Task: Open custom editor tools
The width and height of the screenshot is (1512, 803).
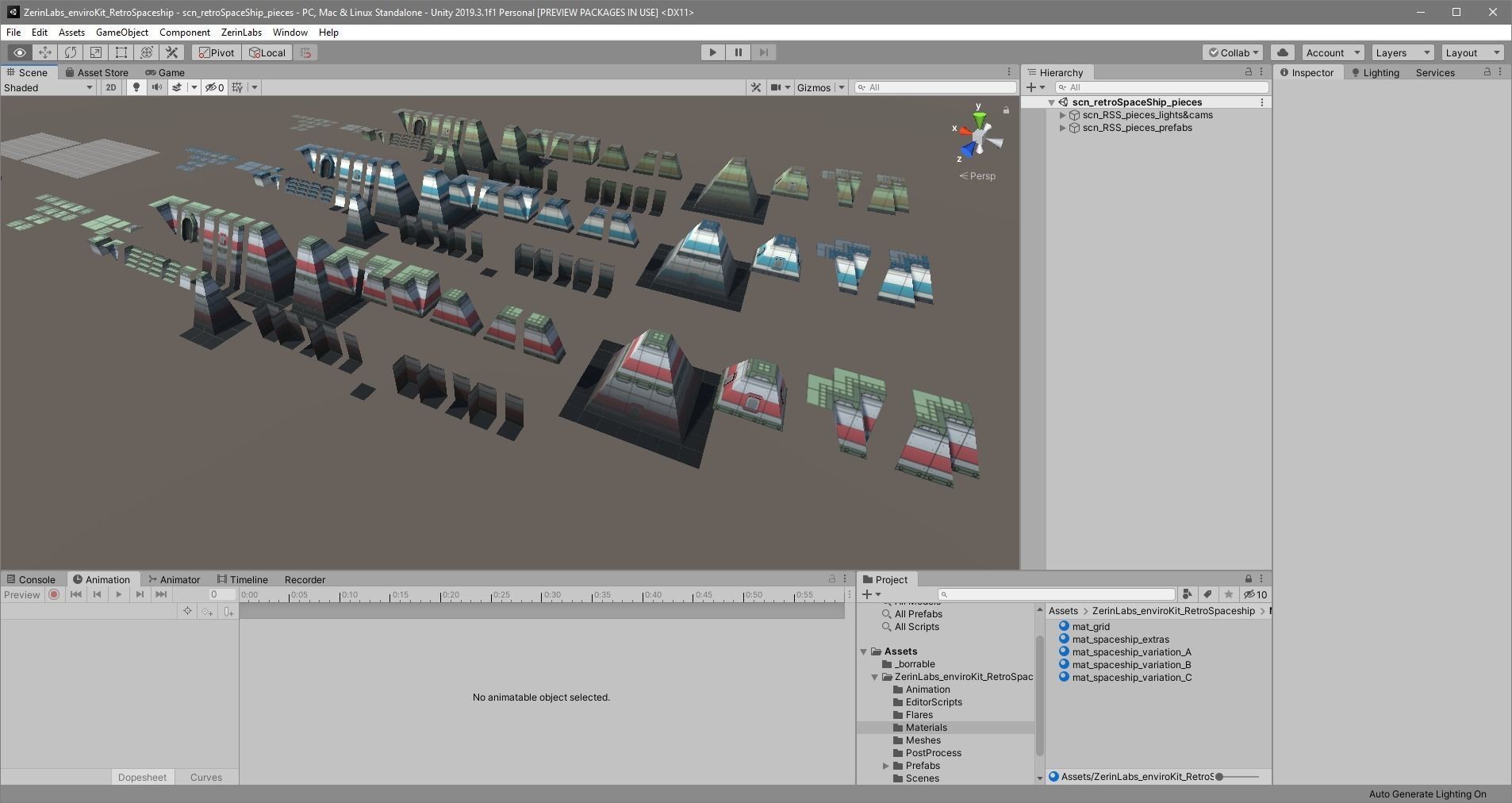Action: pos(172,52)
